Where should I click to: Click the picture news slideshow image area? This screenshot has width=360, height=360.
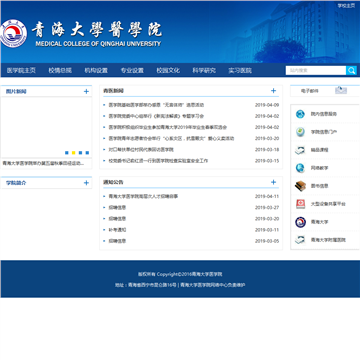46,127
